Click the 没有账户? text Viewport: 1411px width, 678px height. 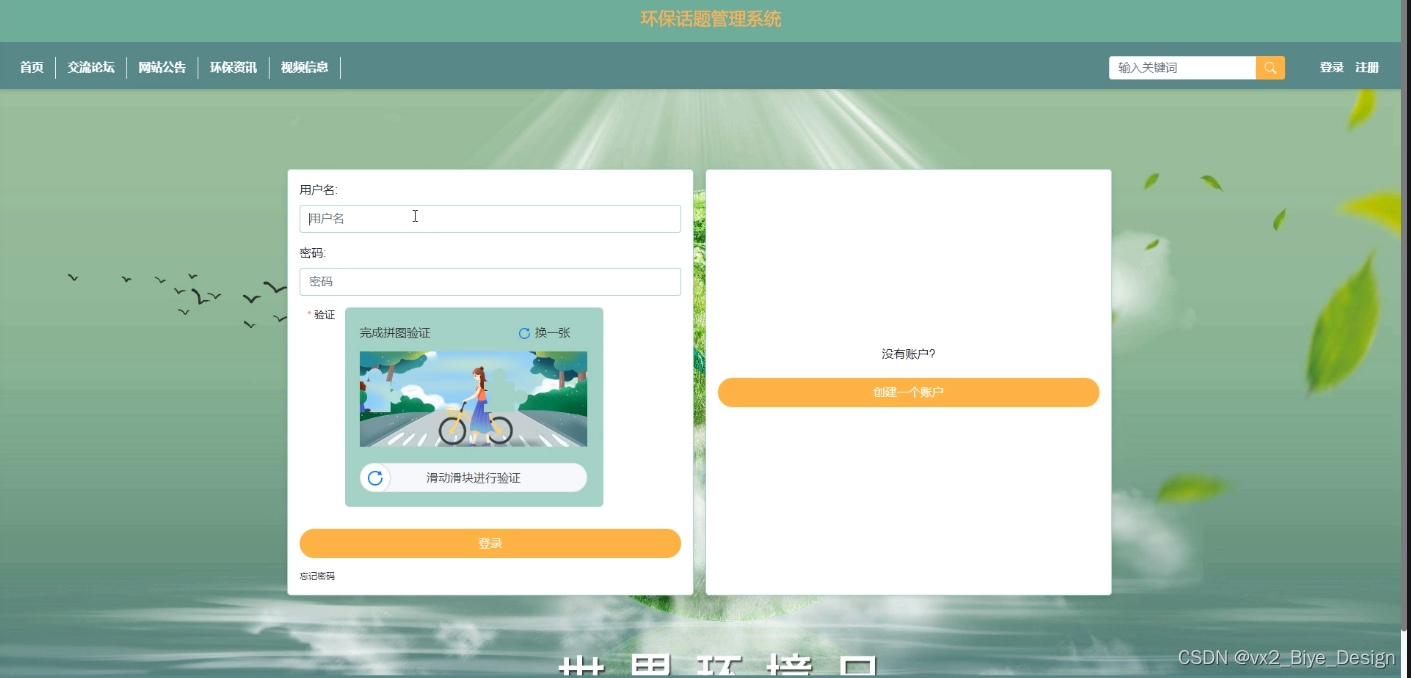pos(908,354)
